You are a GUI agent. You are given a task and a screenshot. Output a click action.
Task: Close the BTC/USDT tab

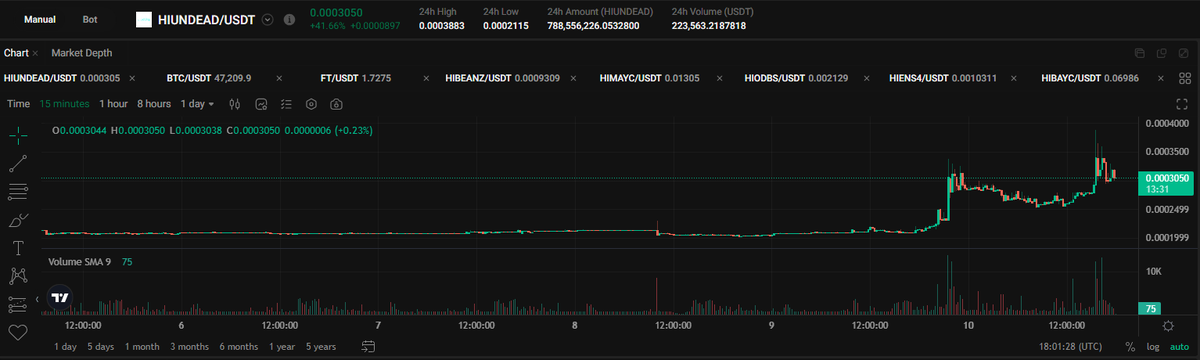pos(279,77)
